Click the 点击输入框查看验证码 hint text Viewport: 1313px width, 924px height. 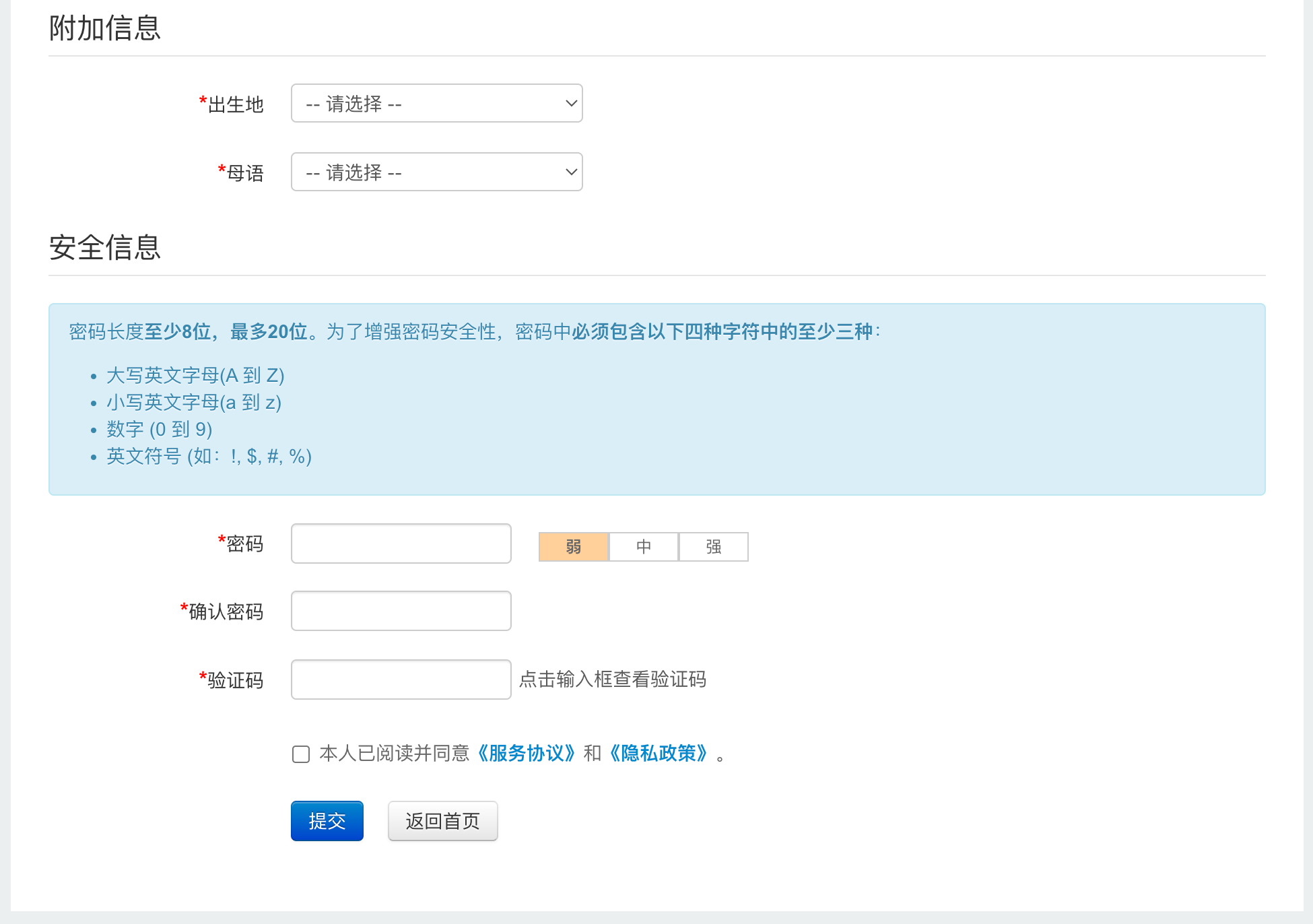click(612, 680)
